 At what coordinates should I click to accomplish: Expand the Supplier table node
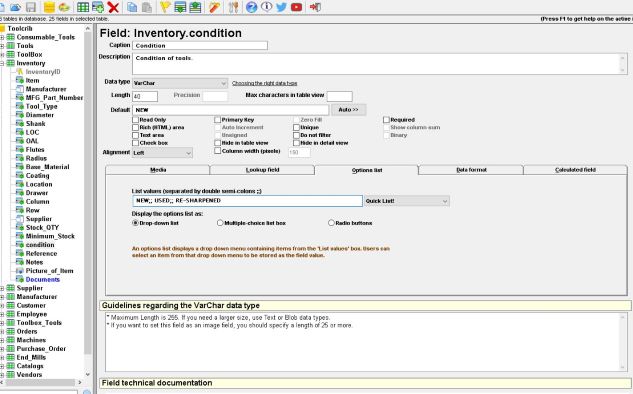tap(2, 288)
